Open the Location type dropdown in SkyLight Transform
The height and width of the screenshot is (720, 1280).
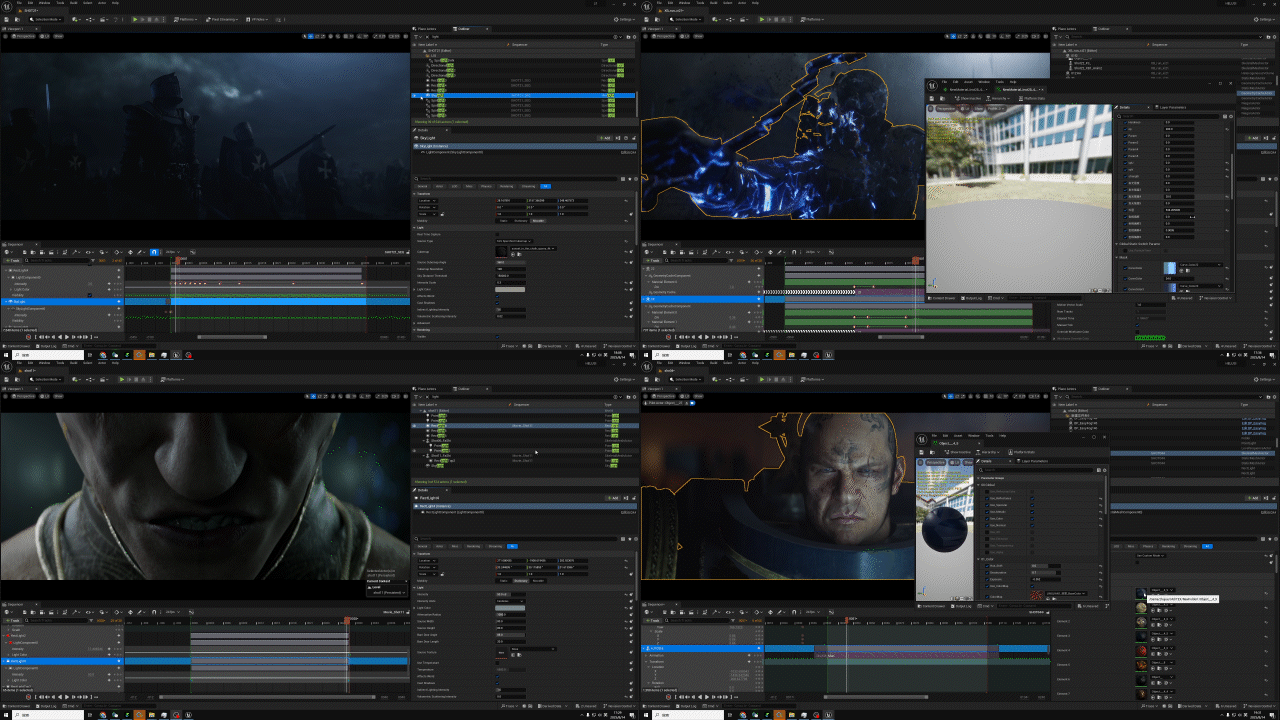(x=428, y=201)
